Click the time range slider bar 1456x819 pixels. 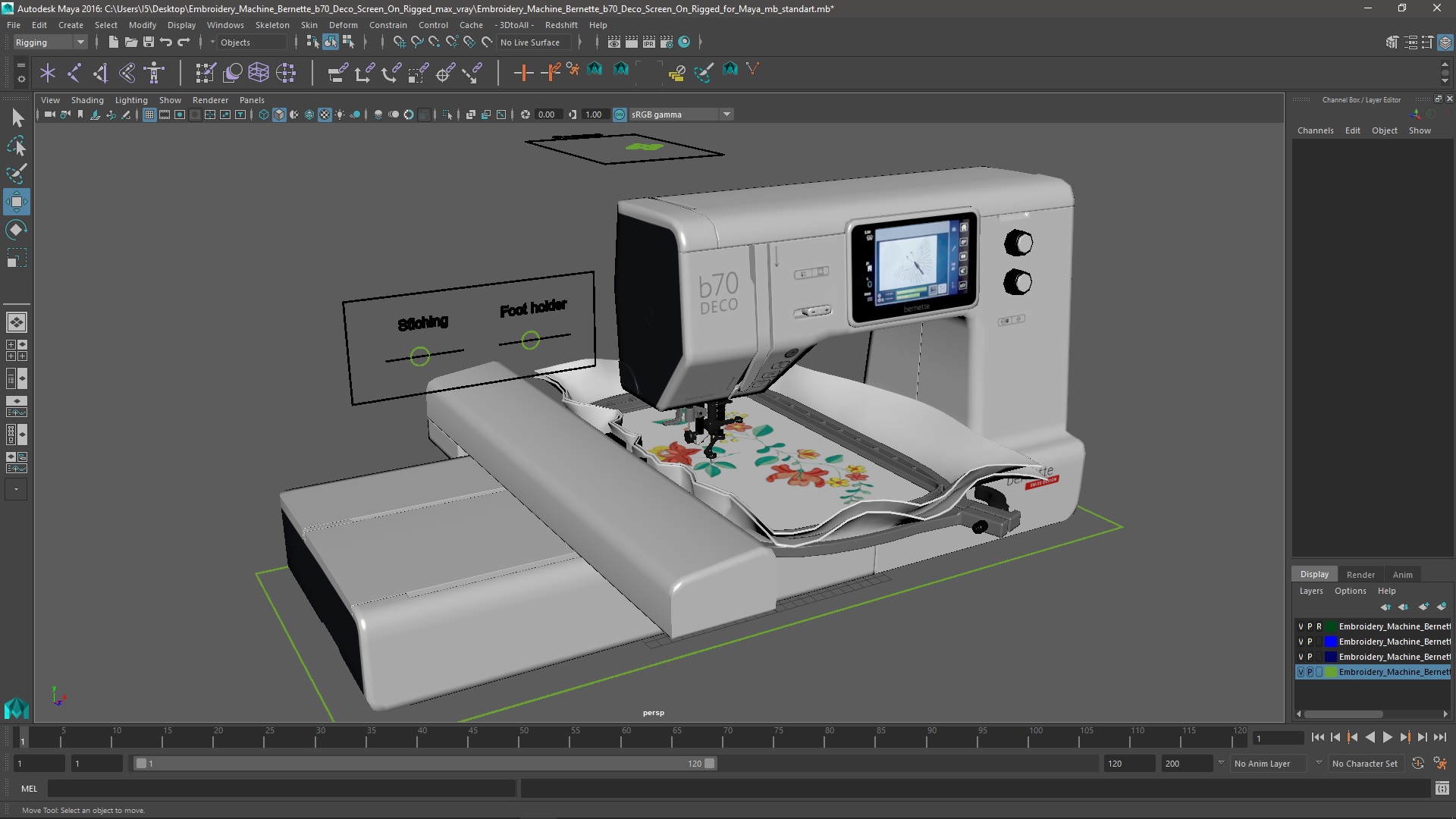(x=425, y=764)
